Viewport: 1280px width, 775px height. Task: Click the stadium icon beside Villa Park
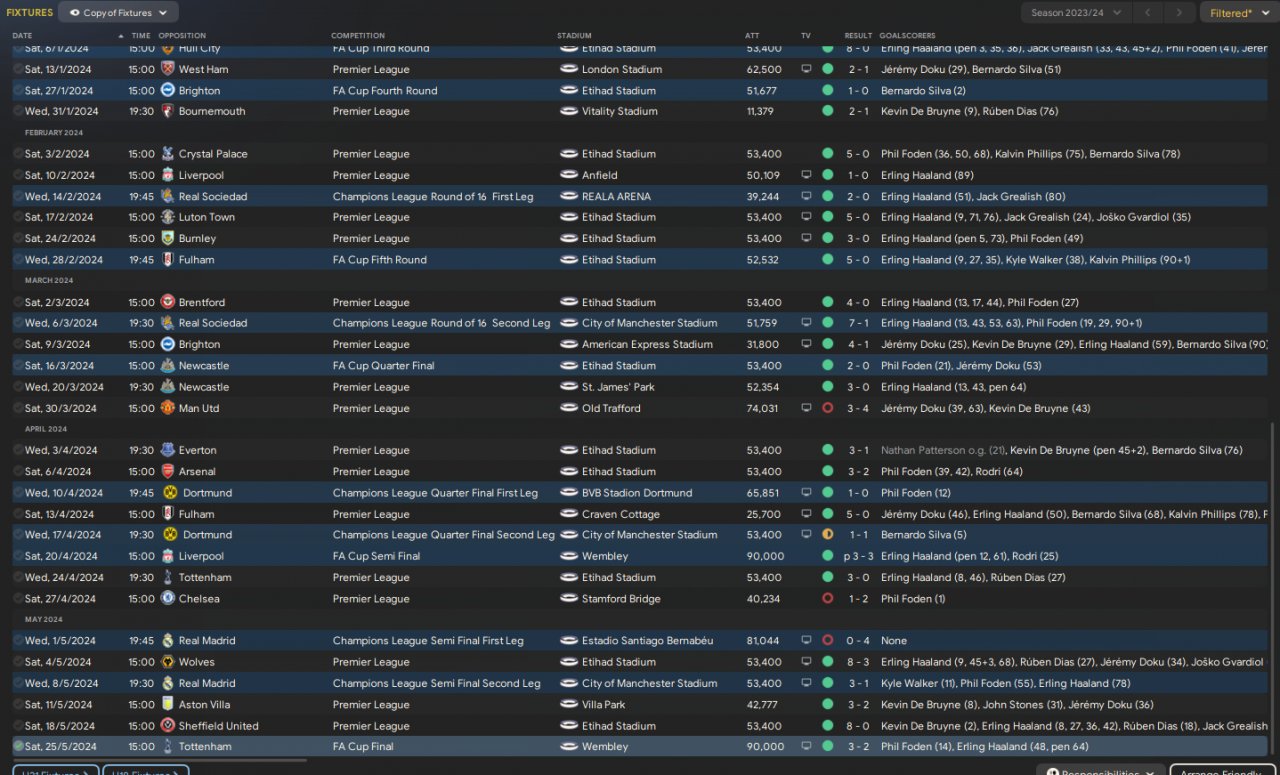[x=568, y=704]
